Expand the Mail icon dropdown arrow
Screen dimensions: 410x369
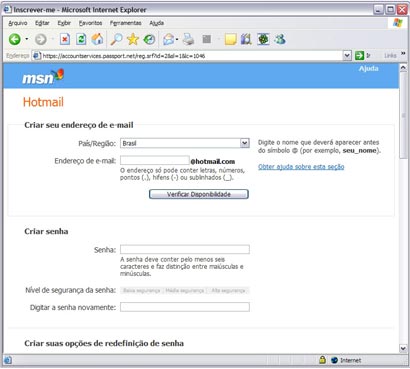177,39
